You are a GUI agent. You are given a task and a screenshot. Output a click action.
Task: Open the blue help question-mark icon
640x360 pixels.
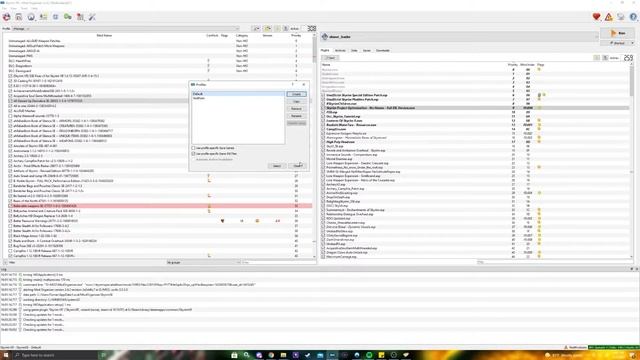633,17
